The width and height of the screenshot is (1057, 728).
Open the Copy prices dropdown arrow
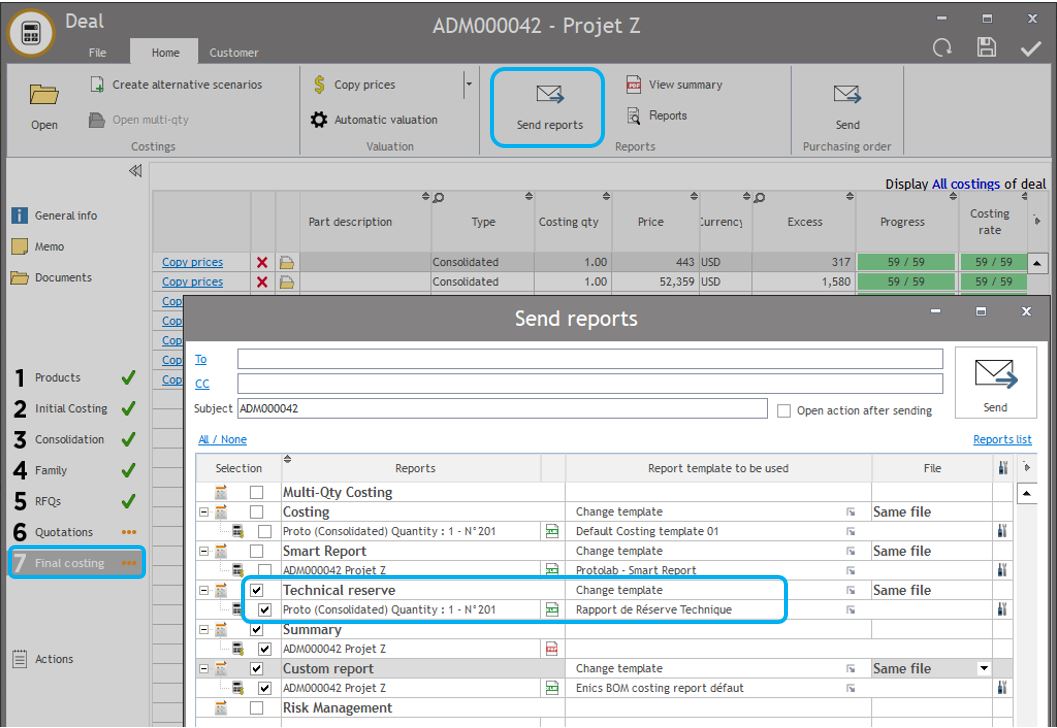pyautogui.click(x=468, y=85)
